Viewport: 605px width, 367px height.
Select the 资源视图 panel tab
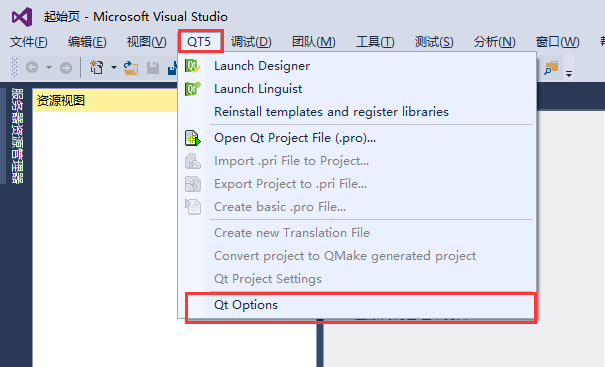(x=61, y=101)
